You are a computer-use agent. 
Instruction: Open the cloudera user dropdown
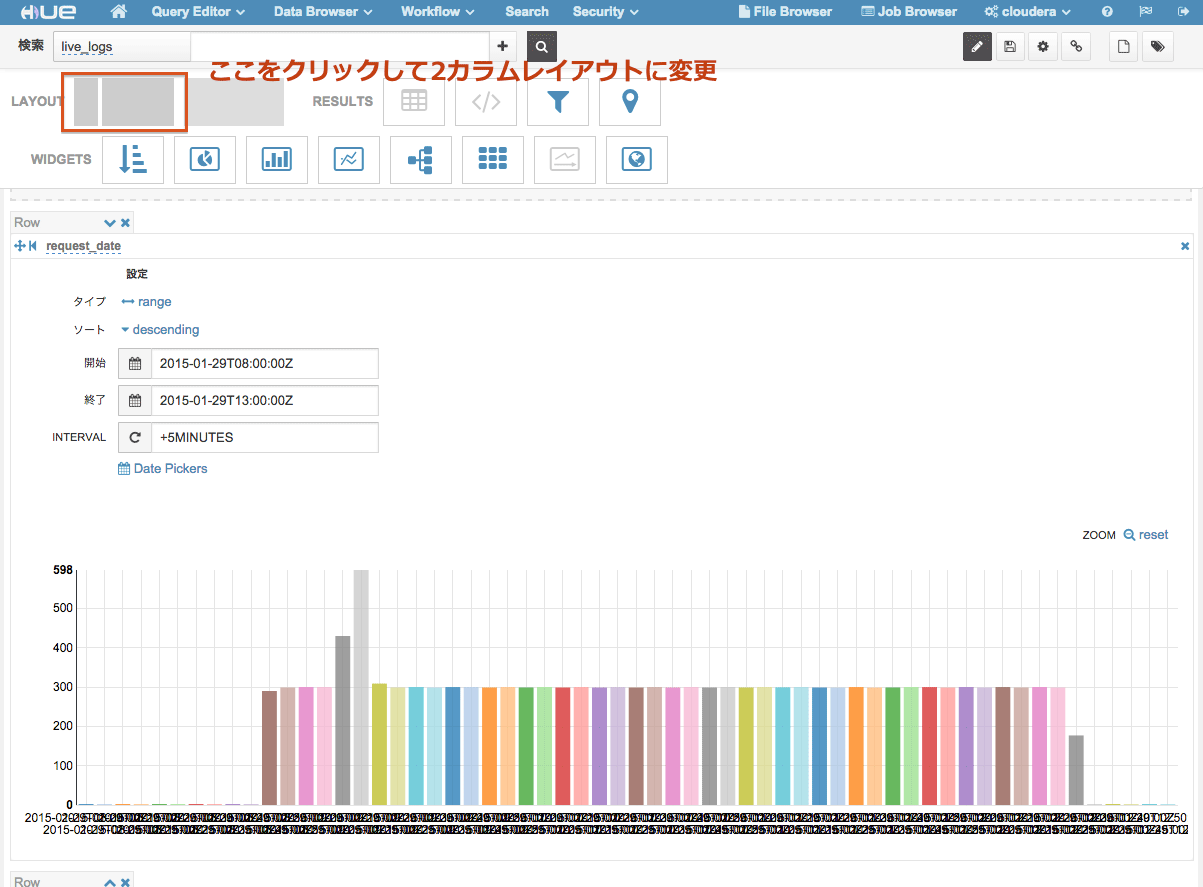click(x=1028, y=12)
